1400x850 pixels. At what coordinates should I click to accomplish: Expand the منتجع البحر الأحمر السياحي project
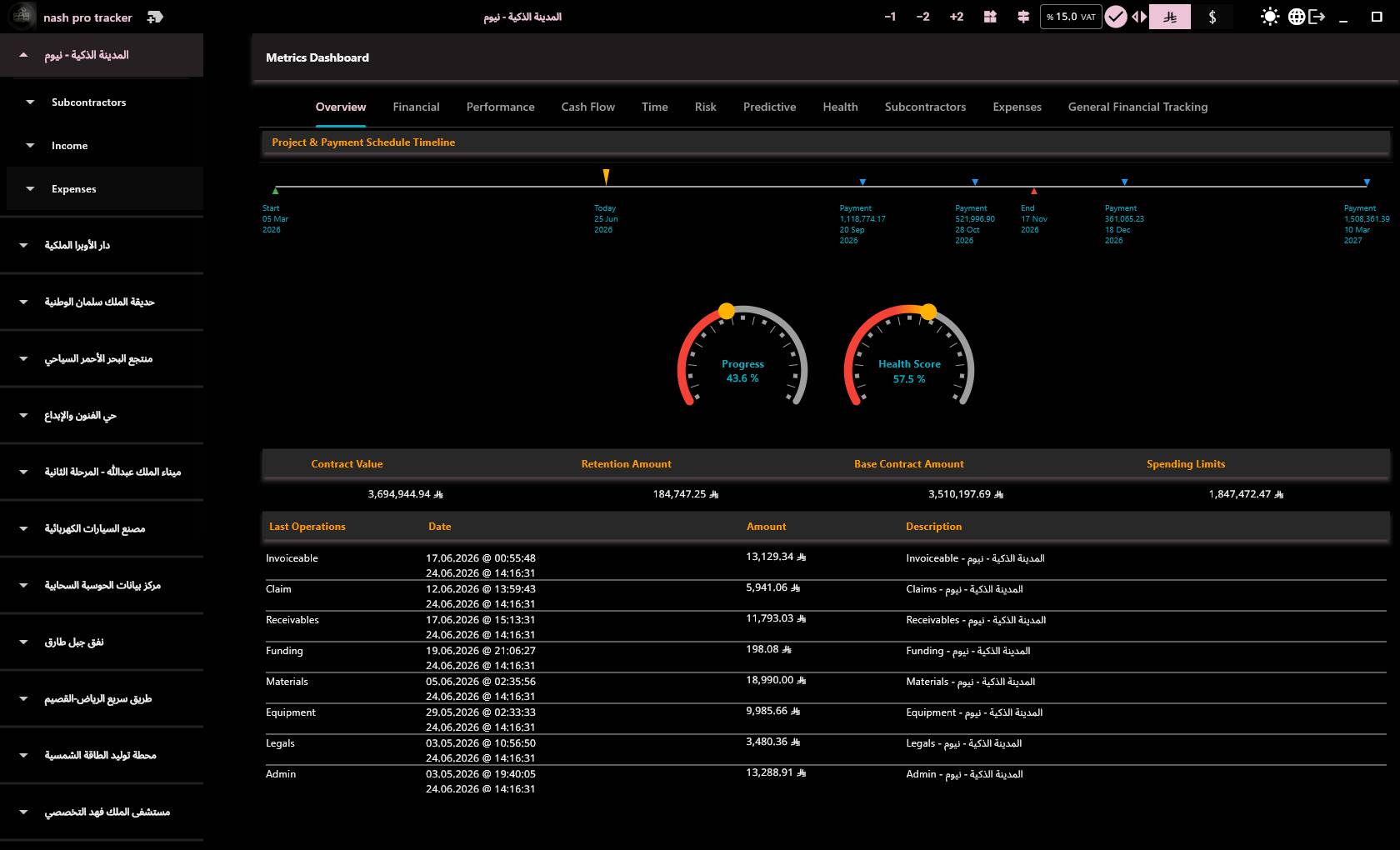click(102, 358)
